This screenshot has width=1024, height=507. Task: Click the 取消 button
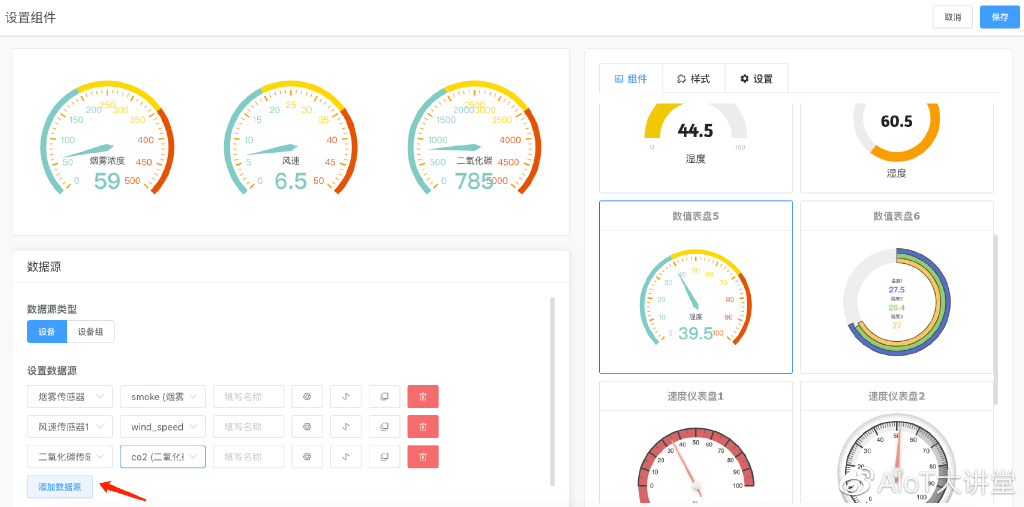[953, 17]
